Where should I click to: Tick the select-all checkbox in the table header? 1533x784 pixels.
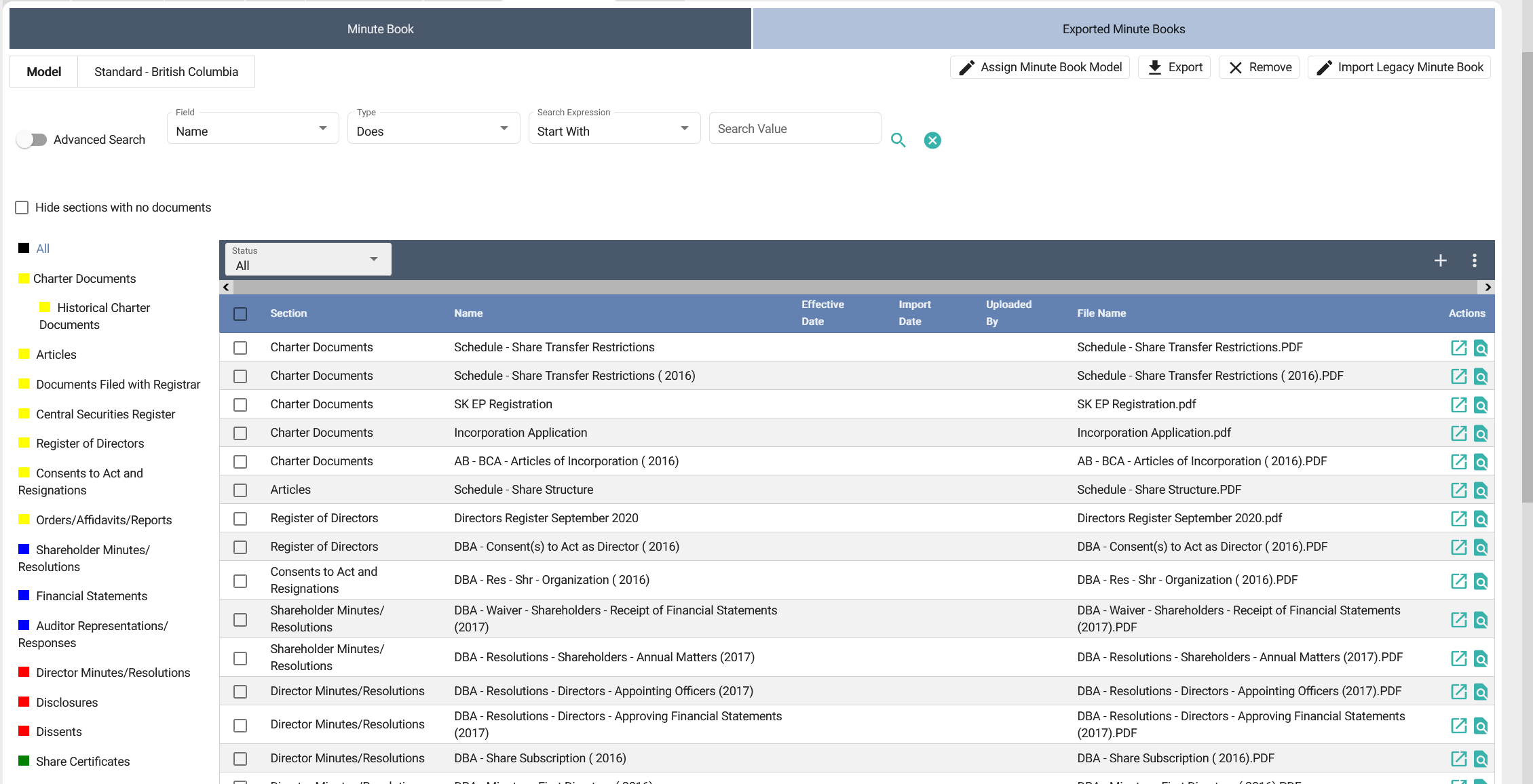point(240,314)
